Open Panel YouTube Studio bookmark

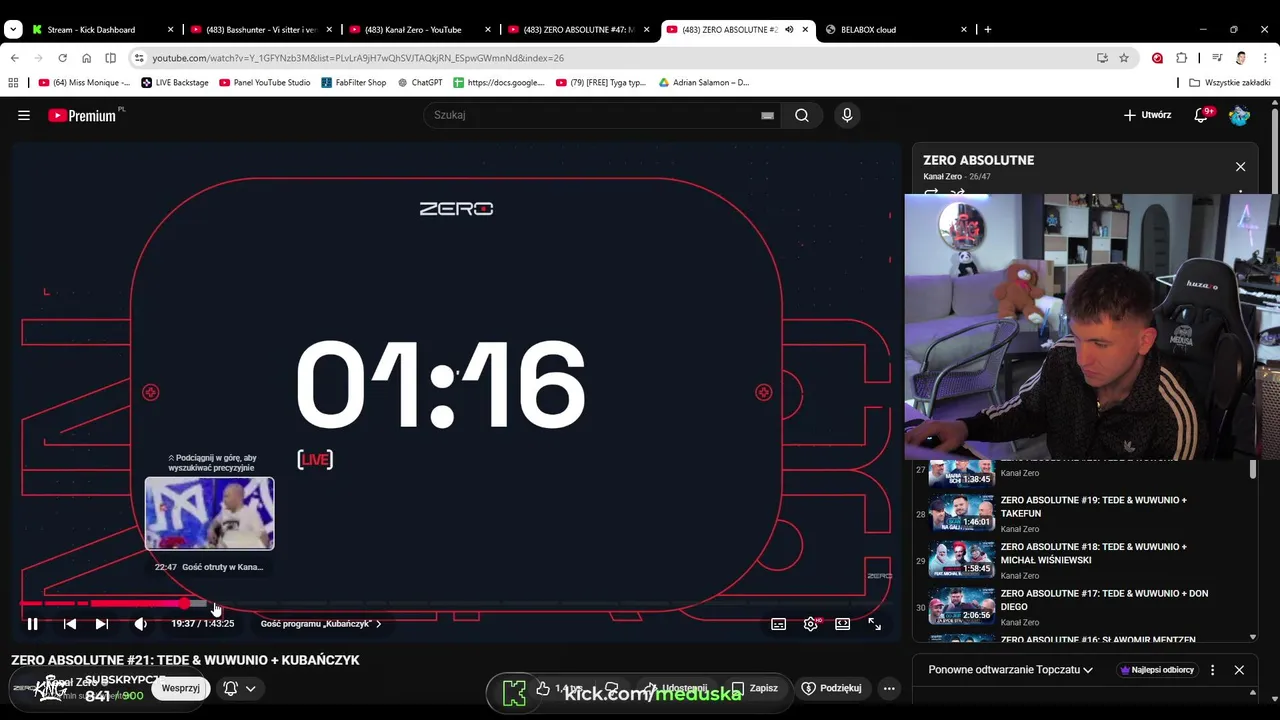pos(265,83)
